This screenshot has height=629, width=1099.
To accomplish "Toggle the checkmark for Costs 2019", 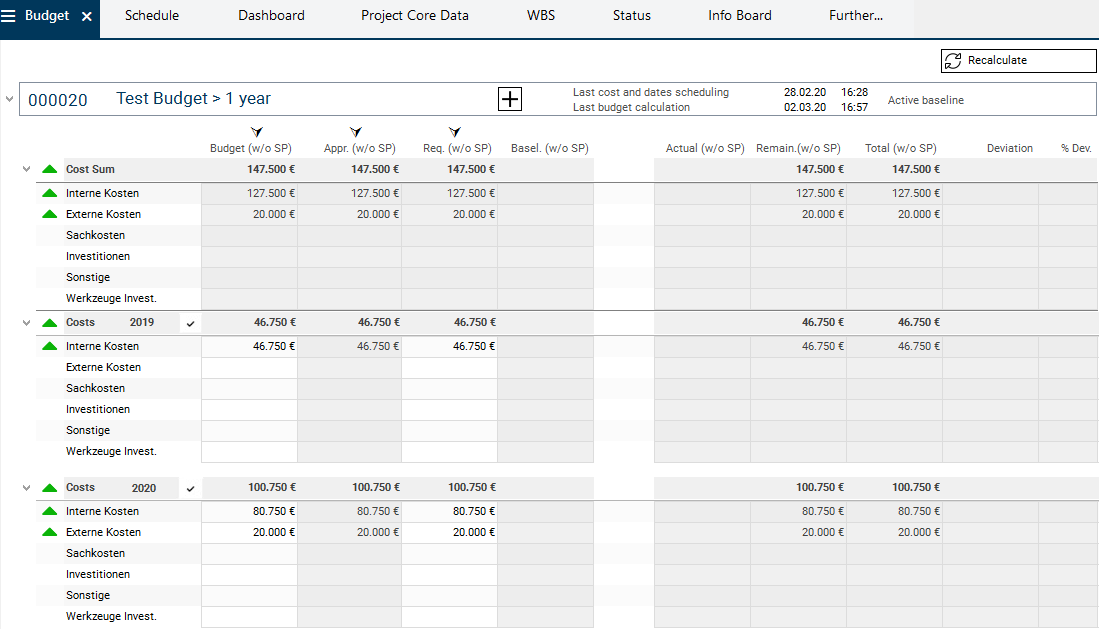I will (190, 323).
